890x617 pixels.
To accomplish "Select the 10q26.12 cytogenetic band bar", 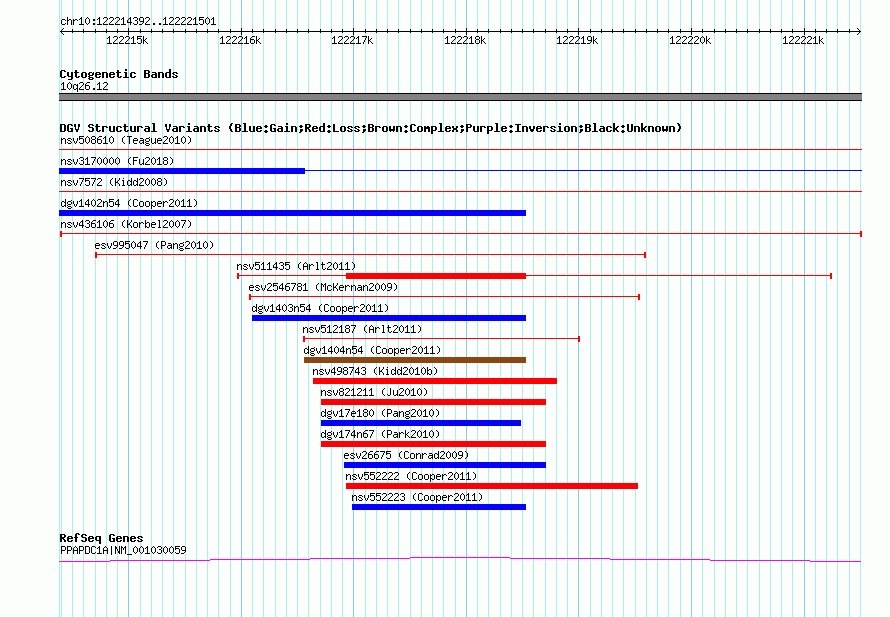I will click(460, 97).
